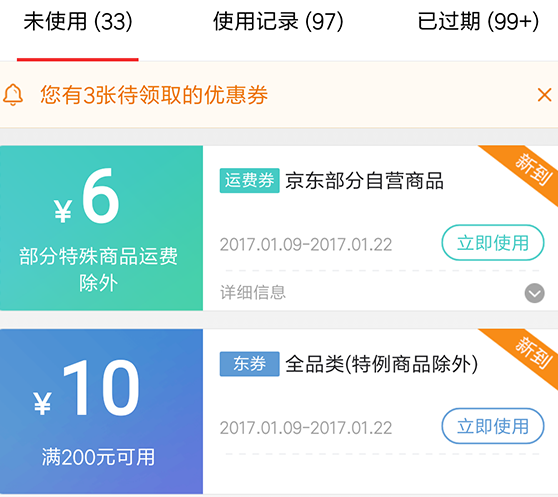Click the 详细信息 label text
Image resolution: width=558 pixels, height=497 pixels.
253,292
